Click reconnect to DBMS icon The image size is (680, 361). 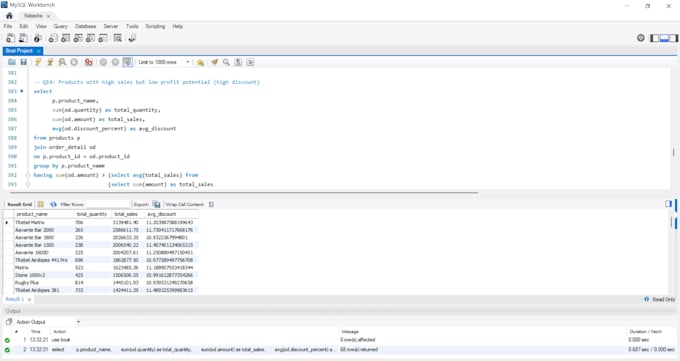(x=132, y=38)
